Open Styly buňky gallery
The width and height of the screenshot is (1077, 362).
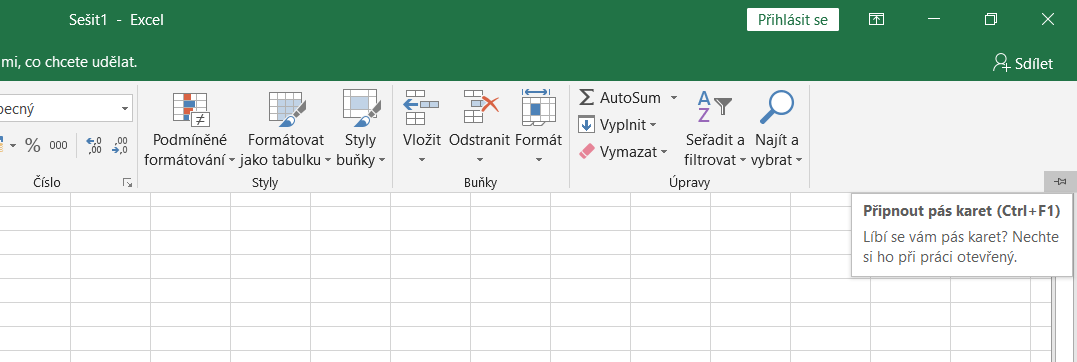pos(361,130)
